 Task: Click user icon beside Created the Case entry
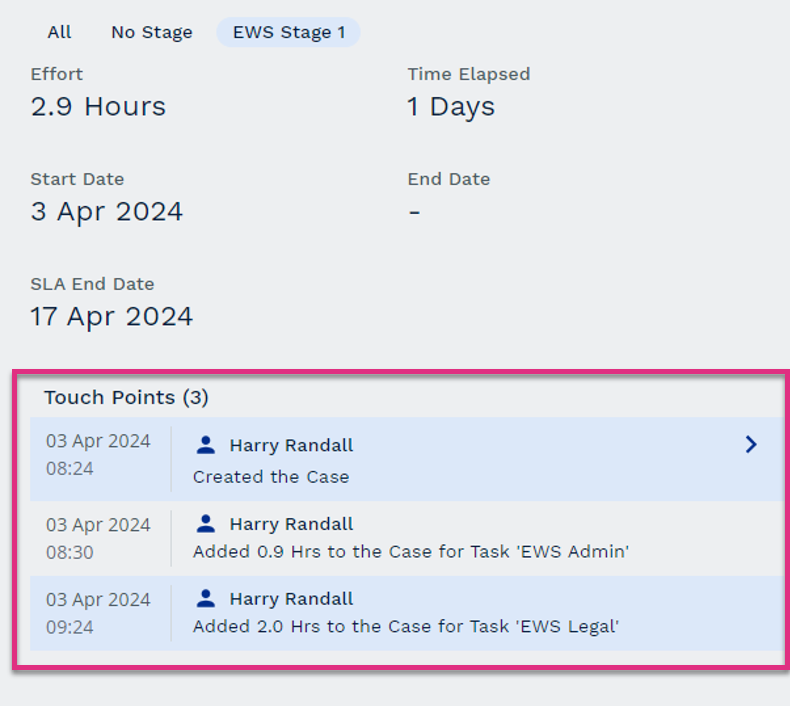pos(206,445)
